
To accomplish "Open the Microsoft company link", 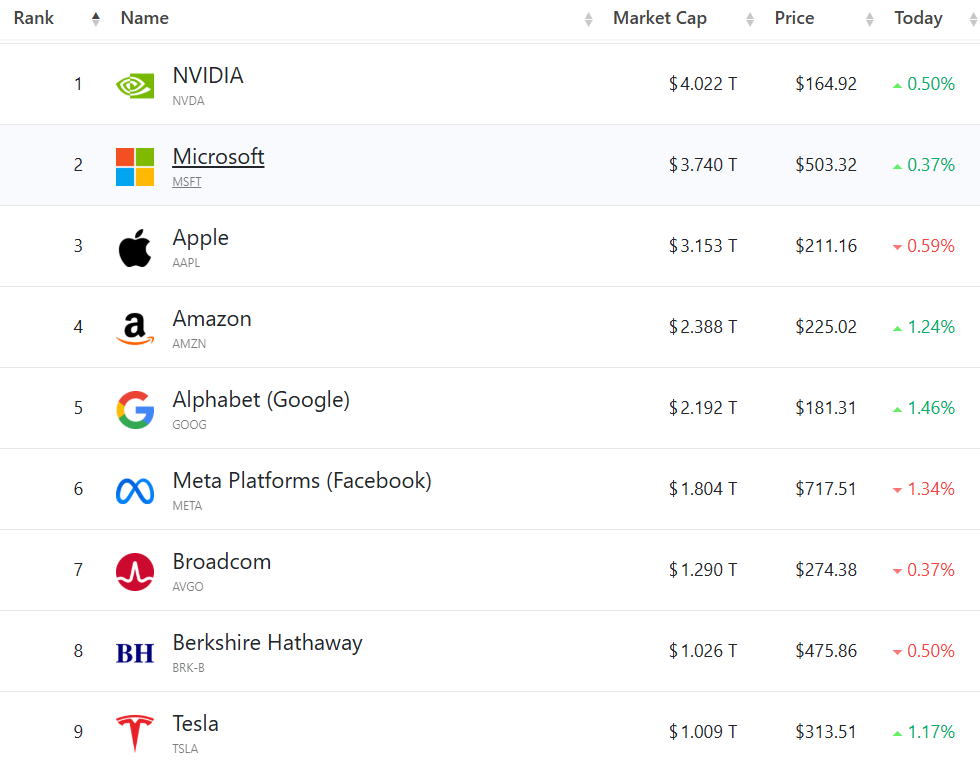I will [218, 157].
